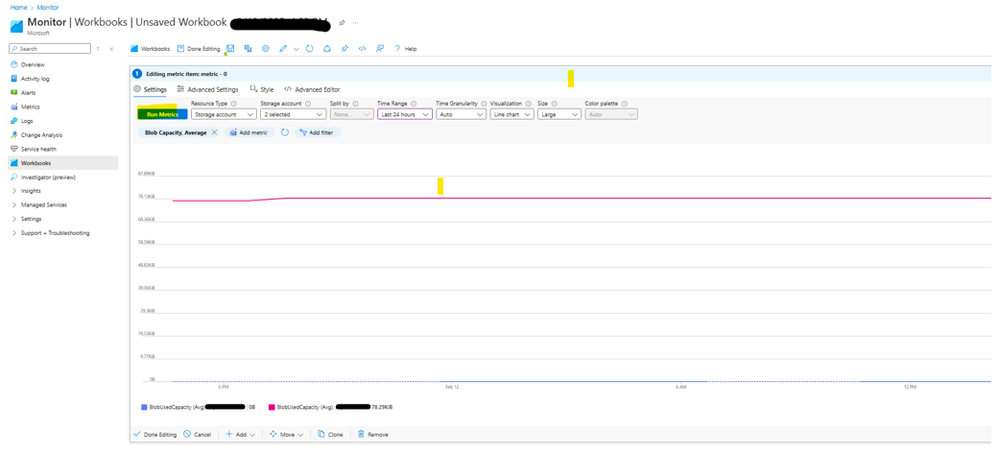Open workbook settings gear in toolbar
The height and width of the screenshot is (453, 999).
pos(266,48)
